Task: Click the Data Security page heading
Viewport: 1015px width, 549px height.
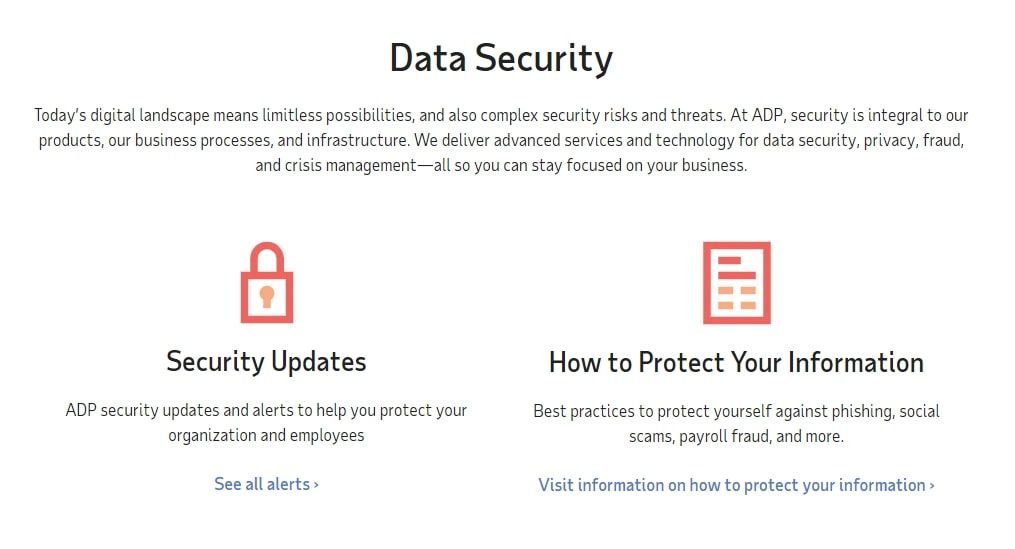Action: point(500,58)
